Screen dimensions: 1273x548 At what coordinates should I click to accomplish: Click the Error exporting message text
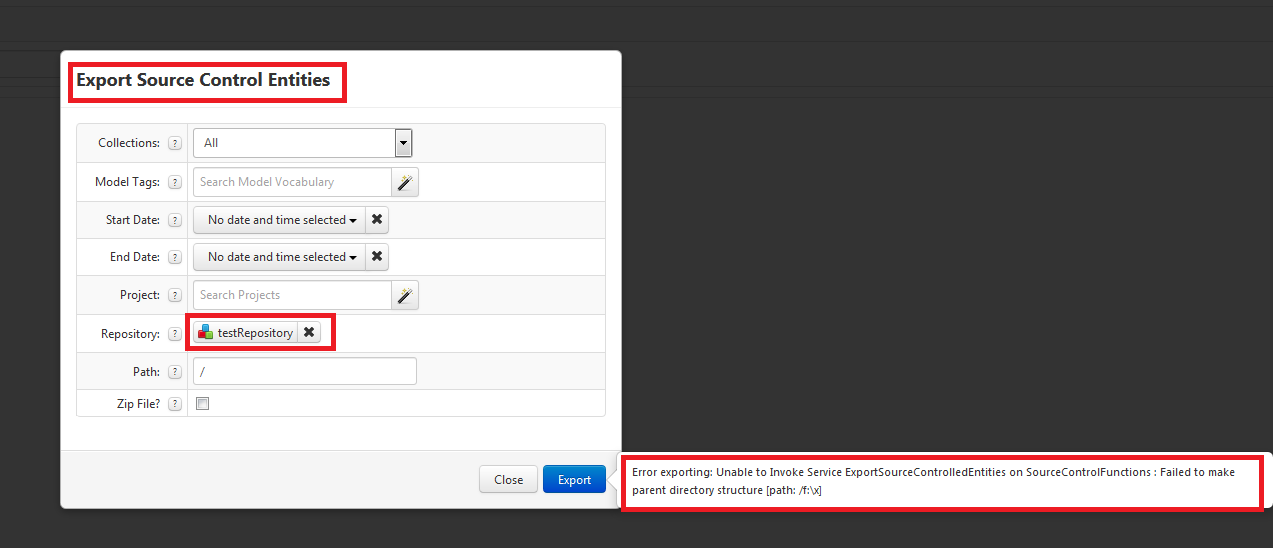coord(933,481)
